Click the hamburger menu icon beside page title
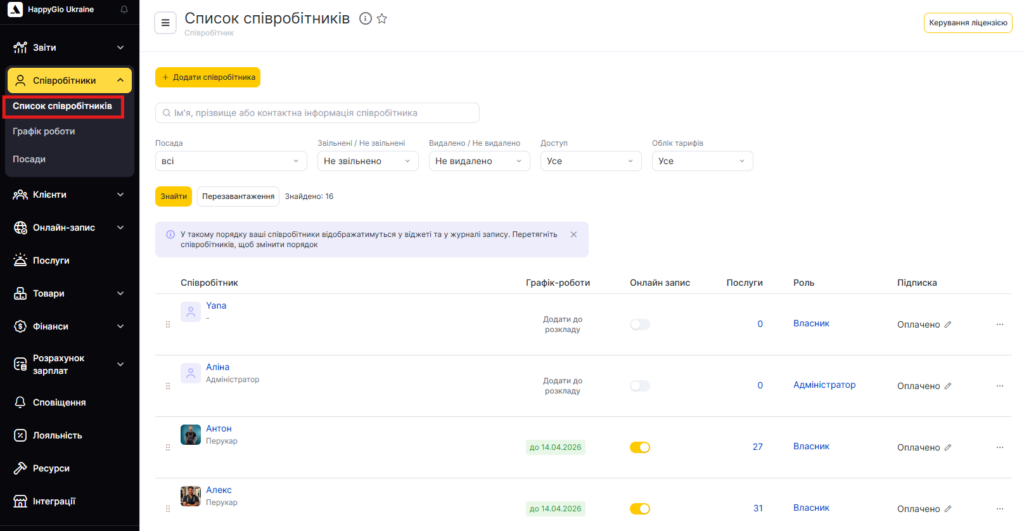Screen dimensions: 1024x531 click(166, 23)
